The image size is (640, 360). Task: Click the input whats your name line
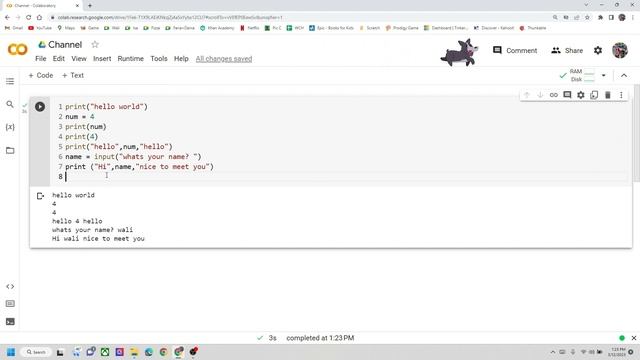click(x=133, y=157)
